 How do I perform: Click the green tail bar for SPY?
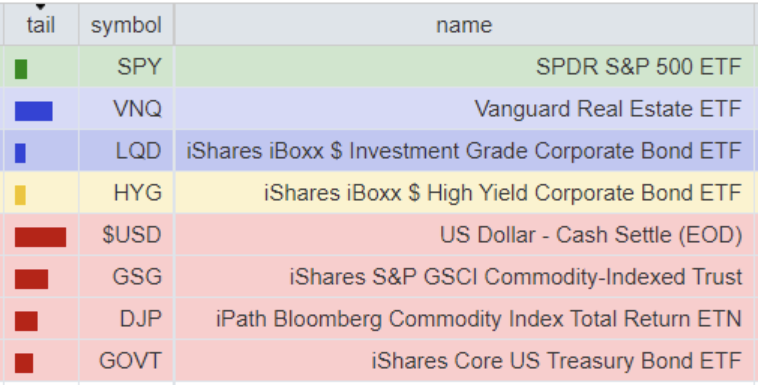tap(21, 69)
